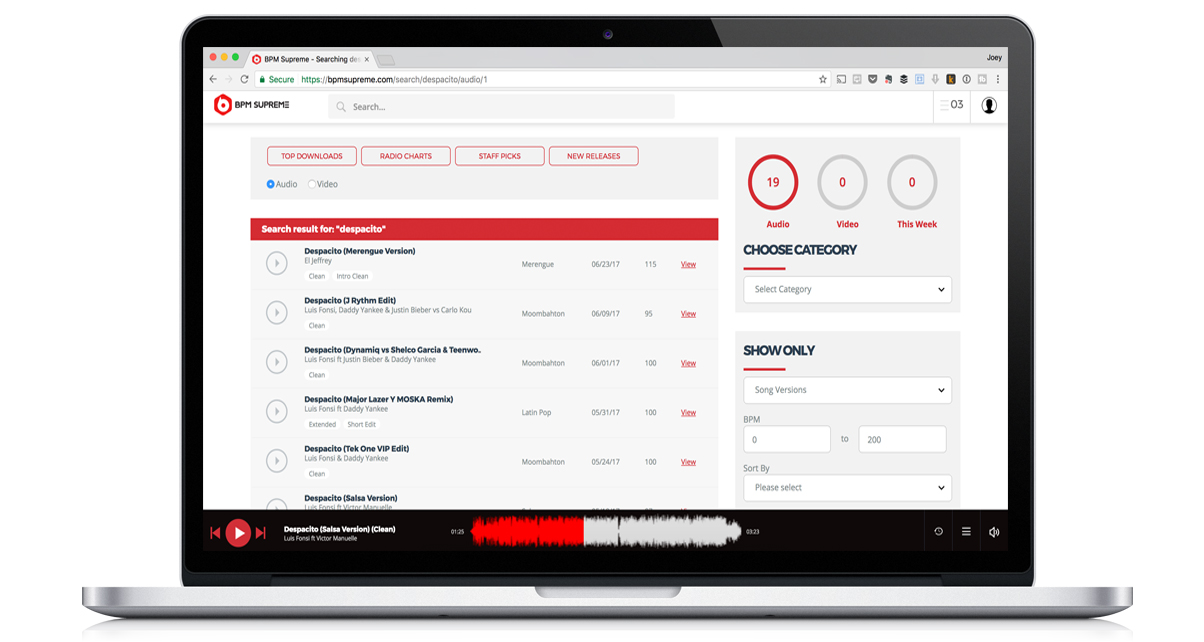Play Despacito (Dynamiq vs Shelco Garcia) preview
1204x642 pixels.
[277, 362]
